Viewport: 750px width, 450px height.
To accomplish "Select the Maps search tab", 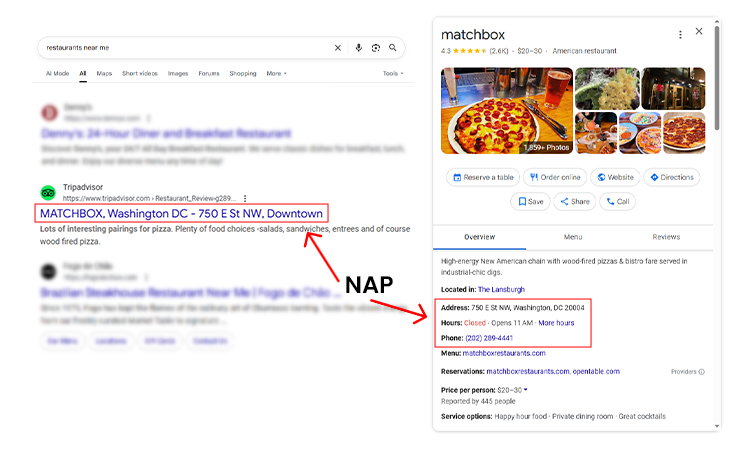I will (104, 74).
